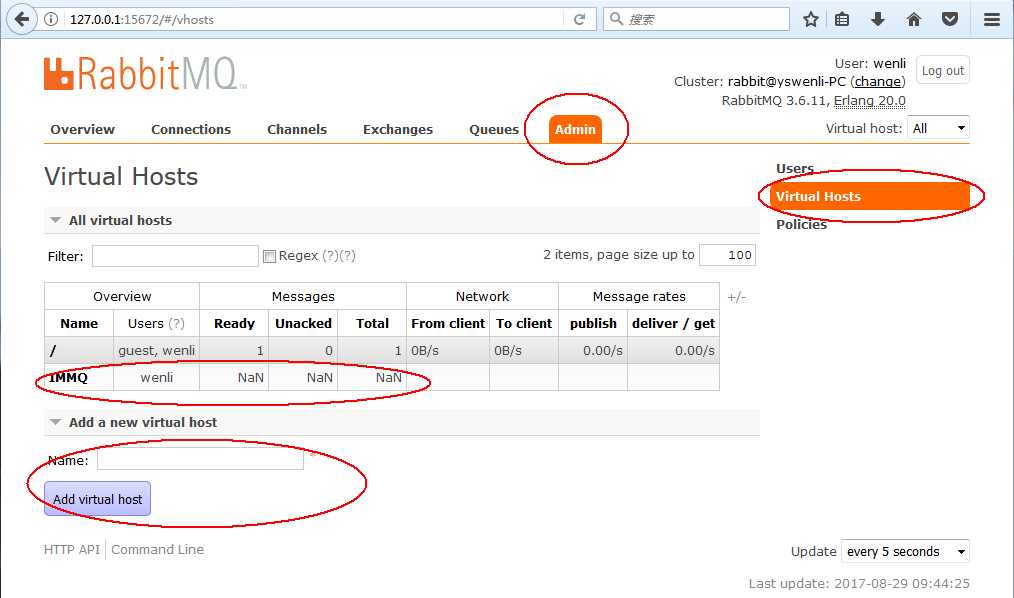Click the Total column header
The height and width of the screenshot is (598, 1014).
tap(372, 323)
